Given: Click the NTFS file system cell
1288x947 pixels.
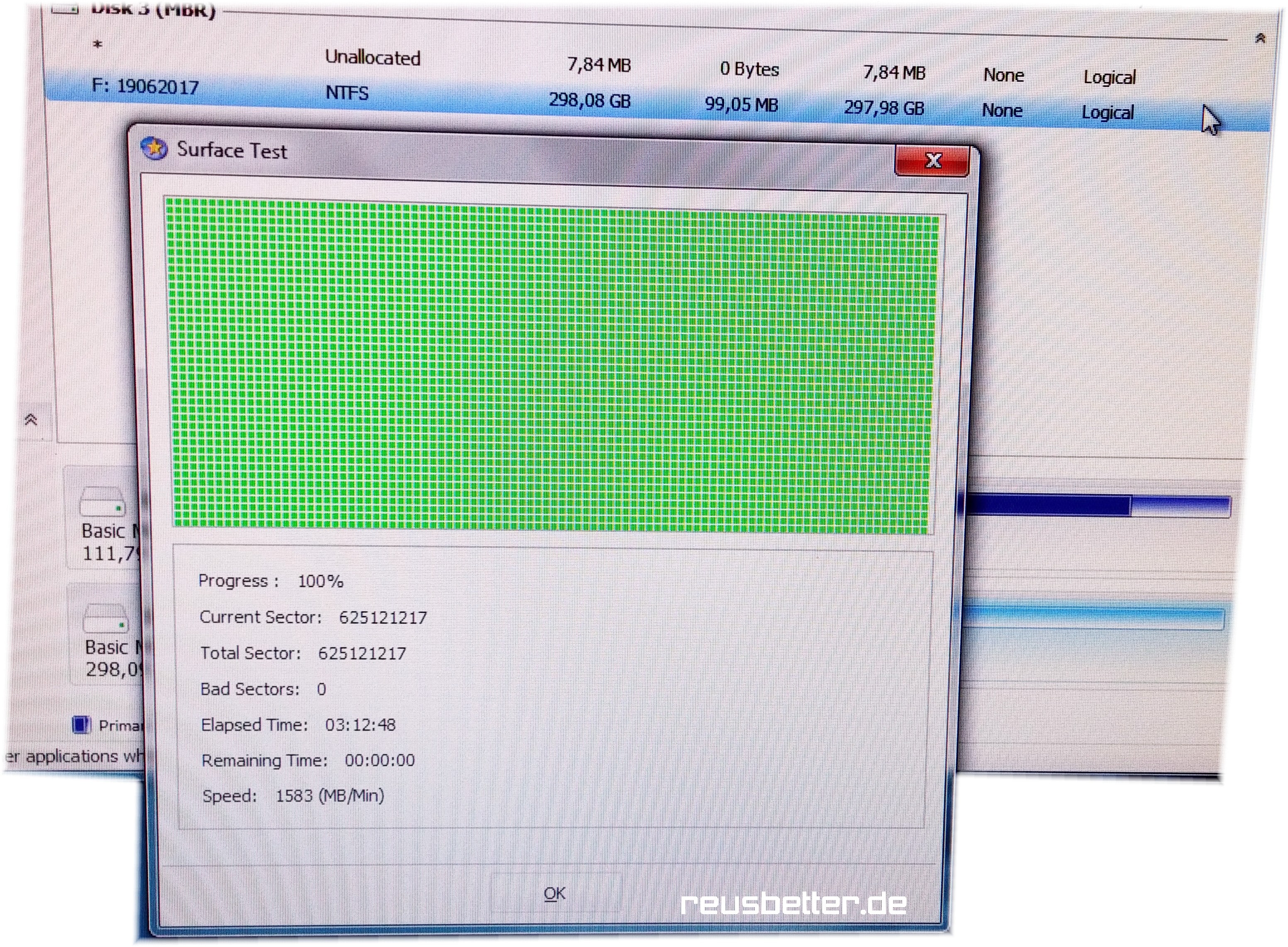Looking at the screenshot, I should pyautogui.click(x=347, y=92).
